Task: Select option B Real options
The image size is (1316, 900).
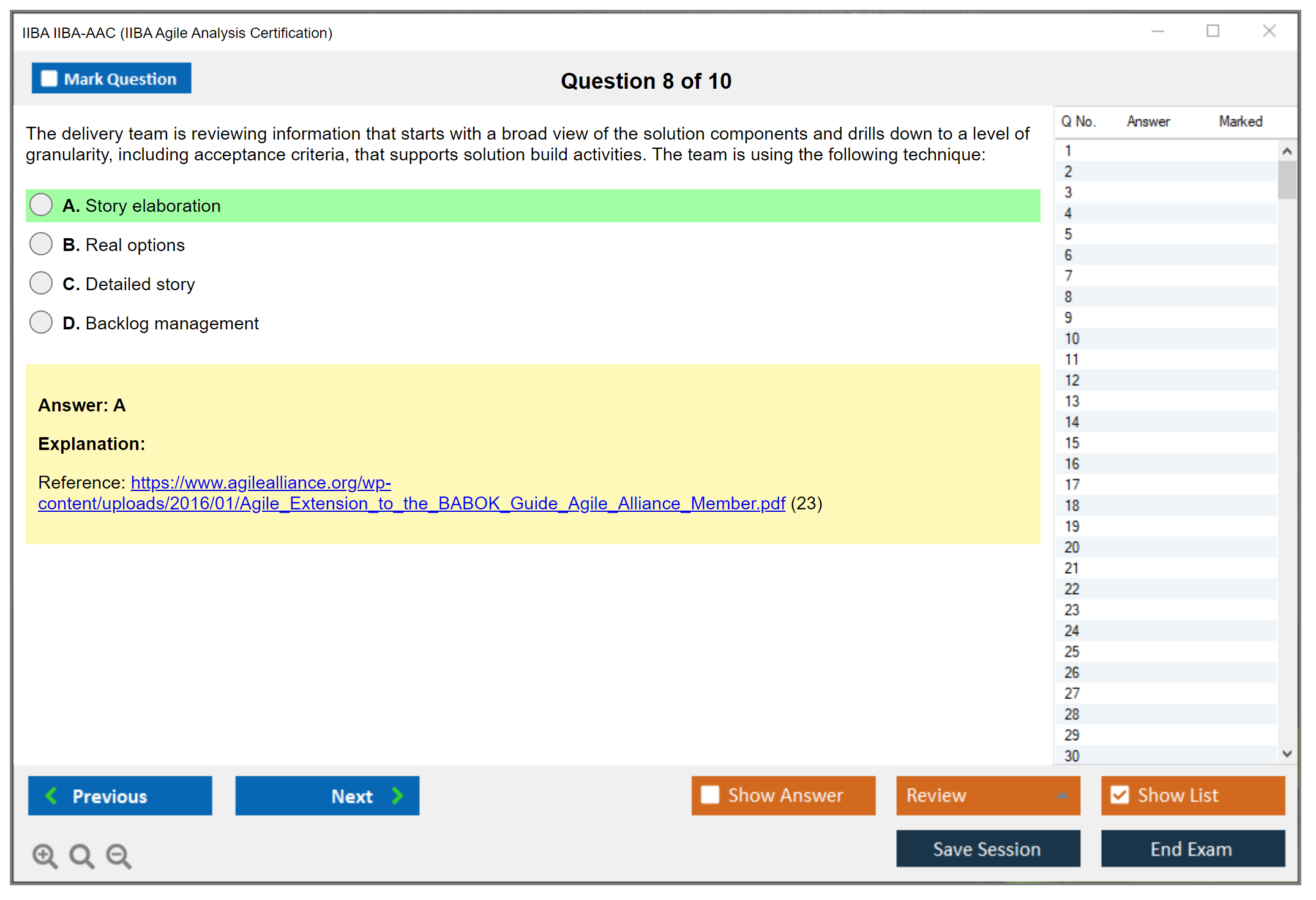Action: [41, 244]
